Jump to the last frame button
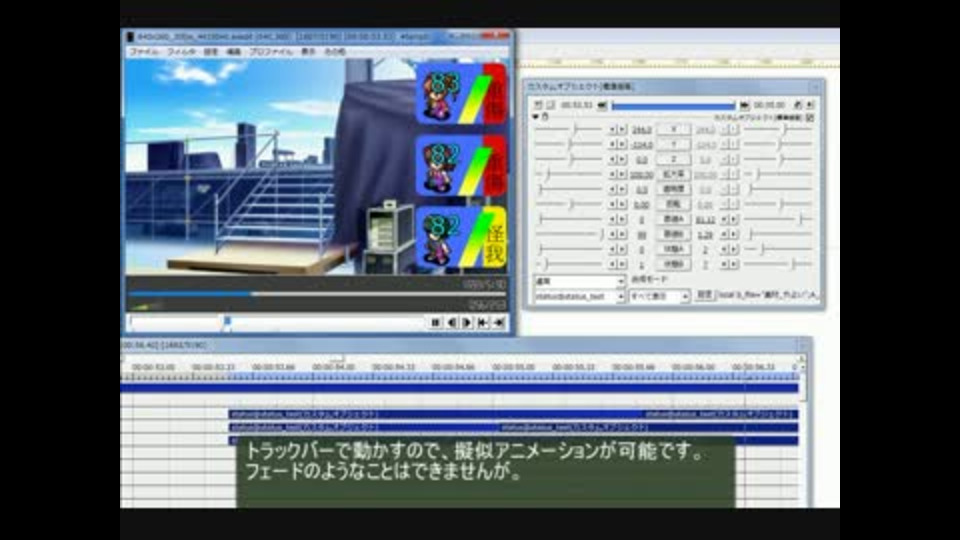960x540 pixels. 499,323
